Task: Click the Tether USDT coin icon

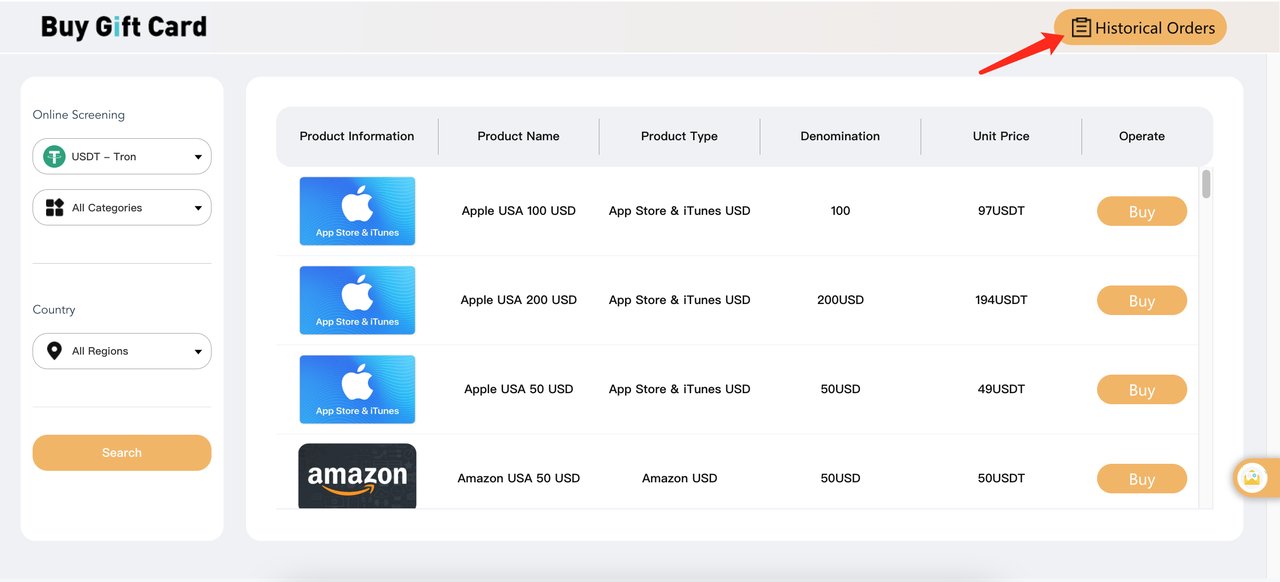Action: tap(54, 157)
